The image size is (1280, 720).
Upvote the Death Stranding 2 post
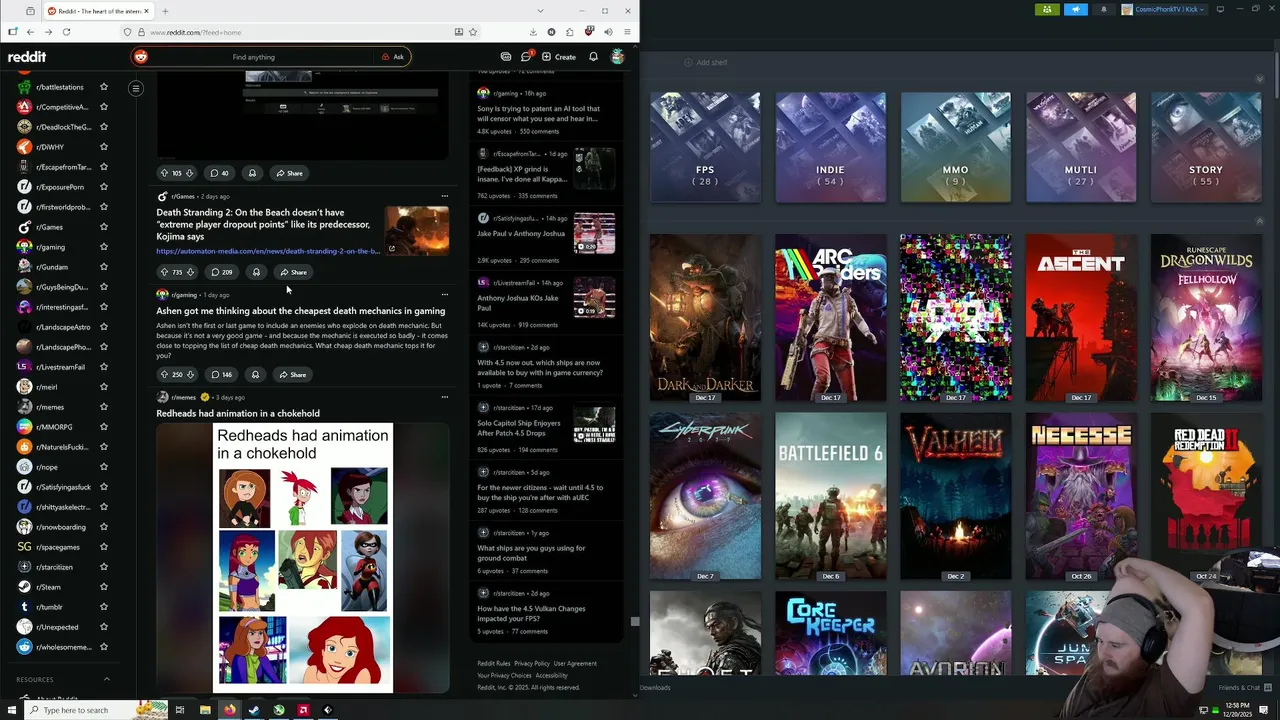pos(164,272)
